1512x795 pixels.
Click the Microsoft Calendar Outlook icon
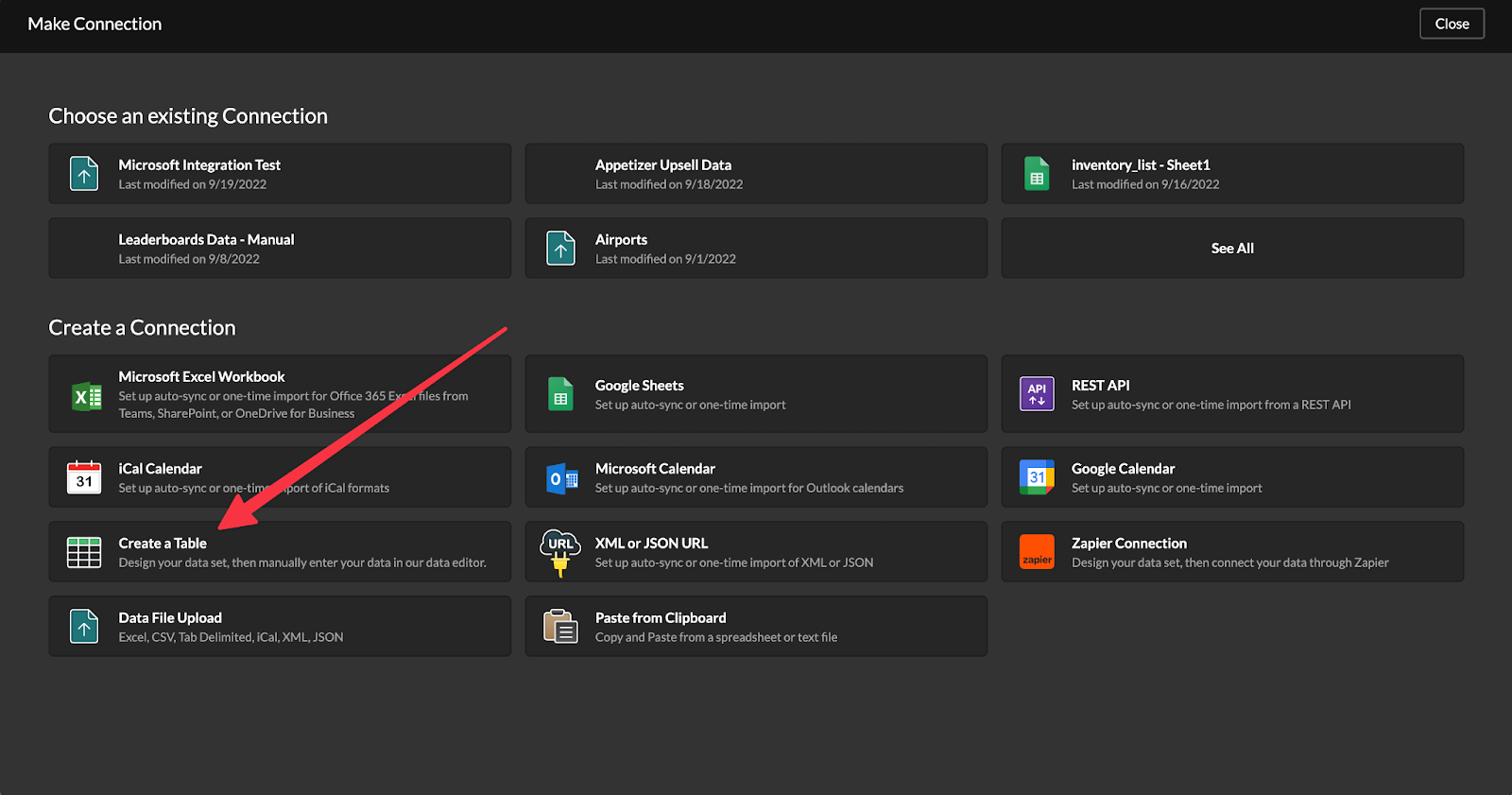tap(562, 478)
